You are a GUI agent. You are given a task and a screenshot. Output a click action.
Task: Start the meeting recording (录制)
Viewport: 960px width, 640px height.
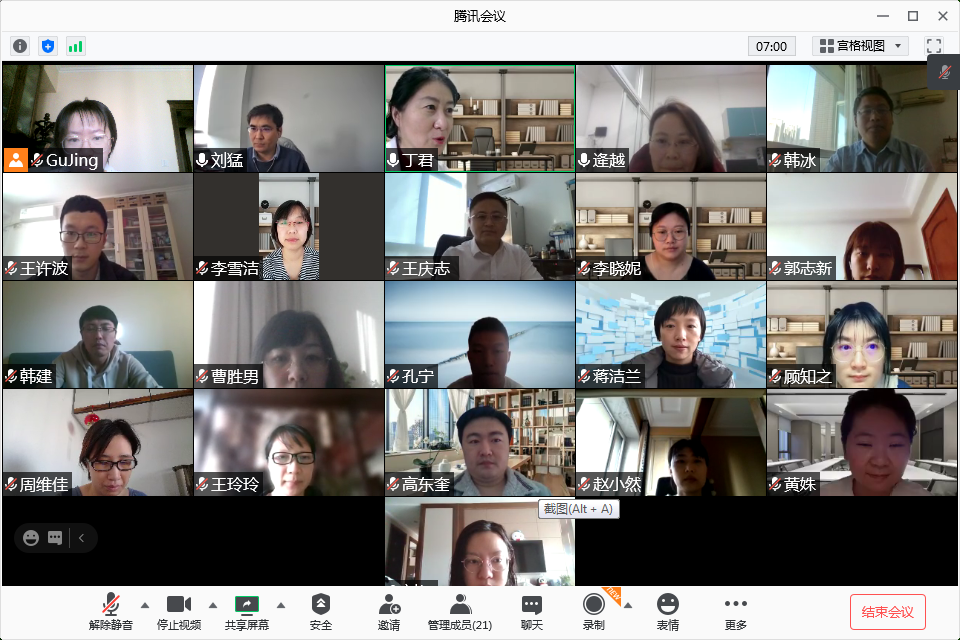[x=594, y=611]
